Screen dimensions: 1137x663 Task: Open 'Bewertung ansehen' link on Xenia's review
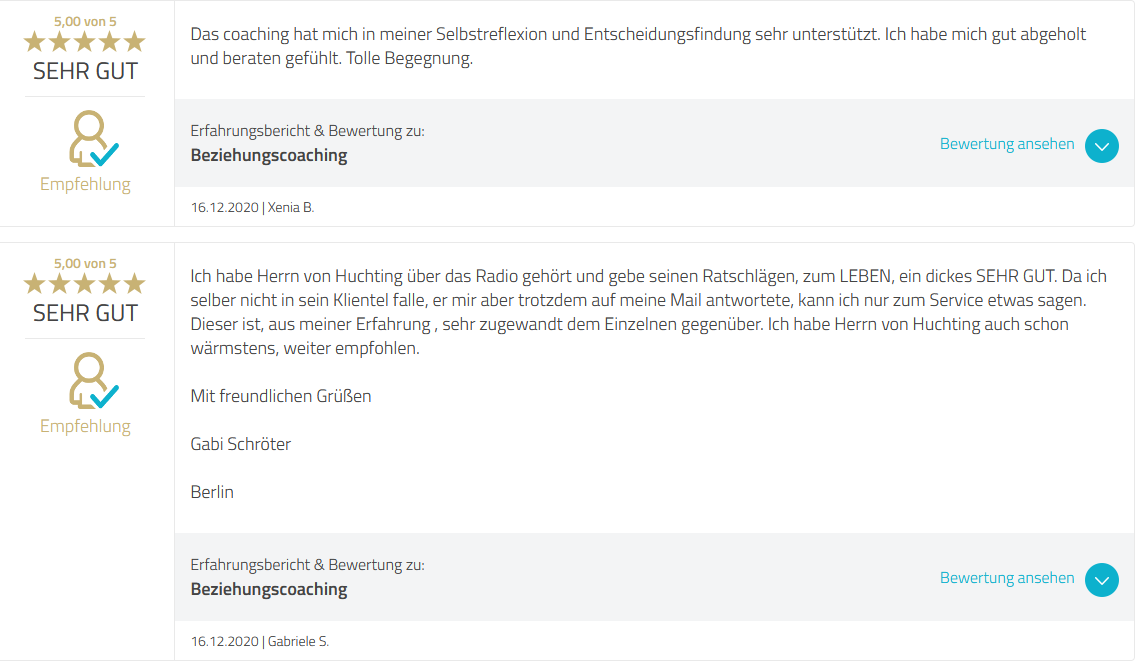click(1007, 144)
